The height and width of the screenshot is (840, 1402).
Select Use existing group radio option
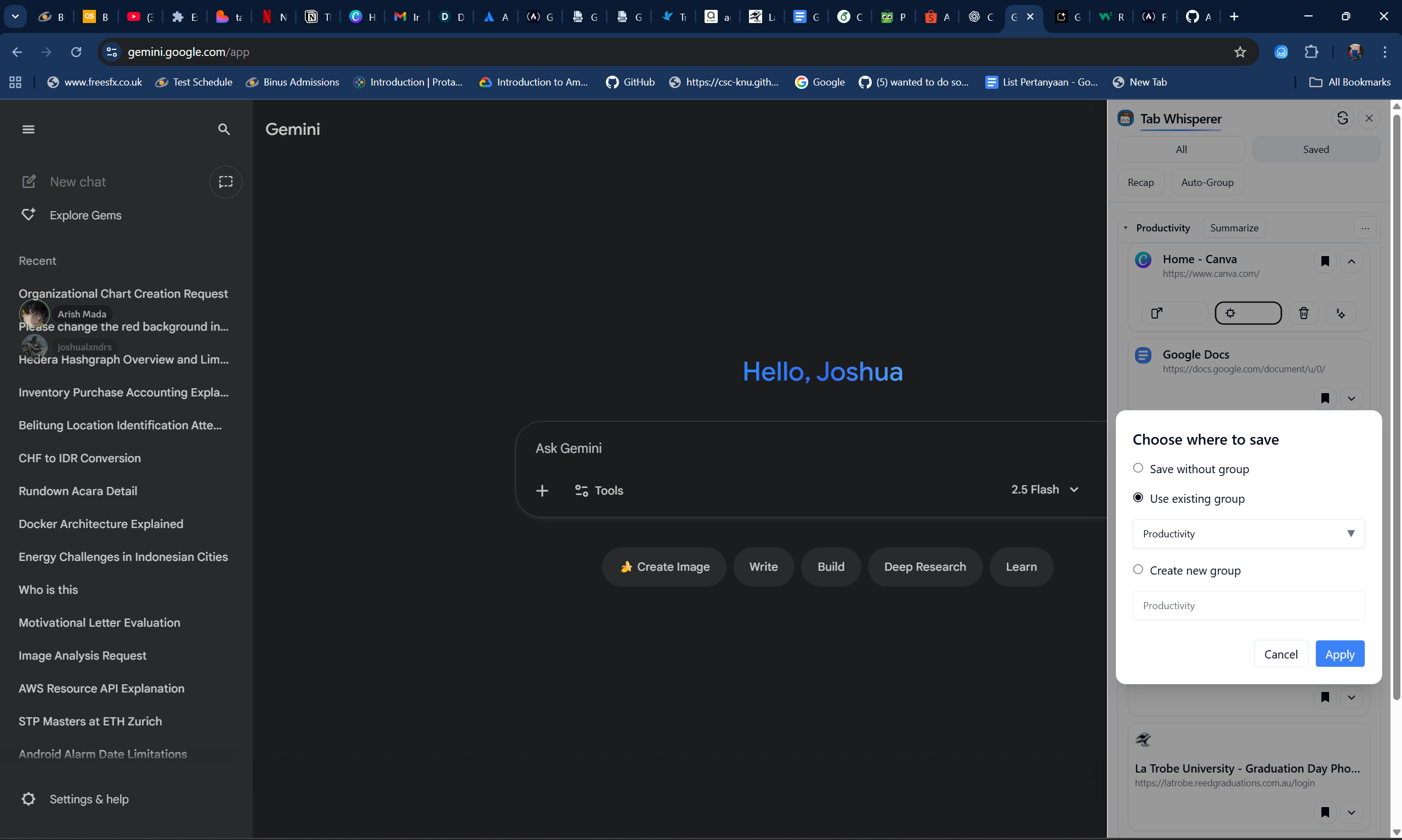[1138, 497]
